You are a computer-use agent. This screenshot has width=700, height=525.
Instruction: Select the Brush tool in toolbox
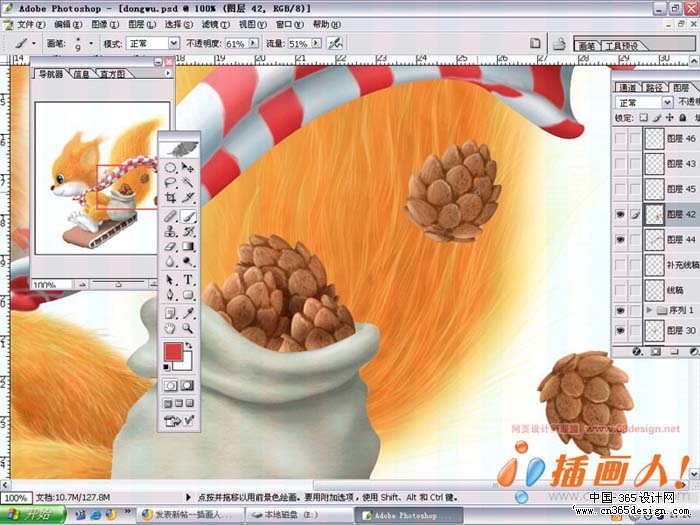(188, 217)
